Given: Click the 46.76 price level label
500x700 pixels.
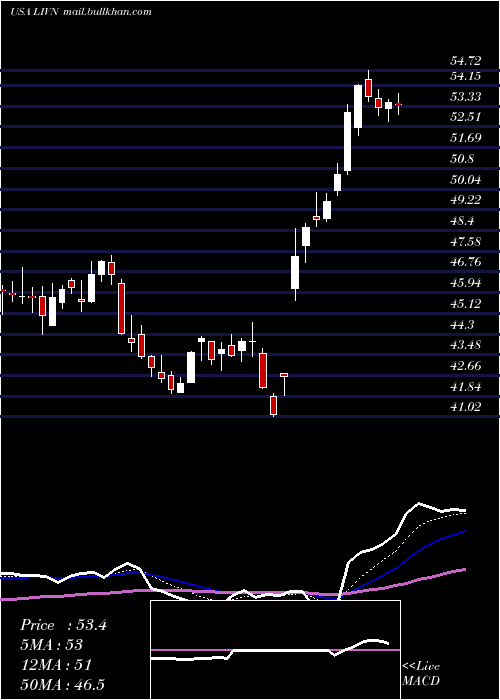Looking at the screenshot, I should click(466, 262).
